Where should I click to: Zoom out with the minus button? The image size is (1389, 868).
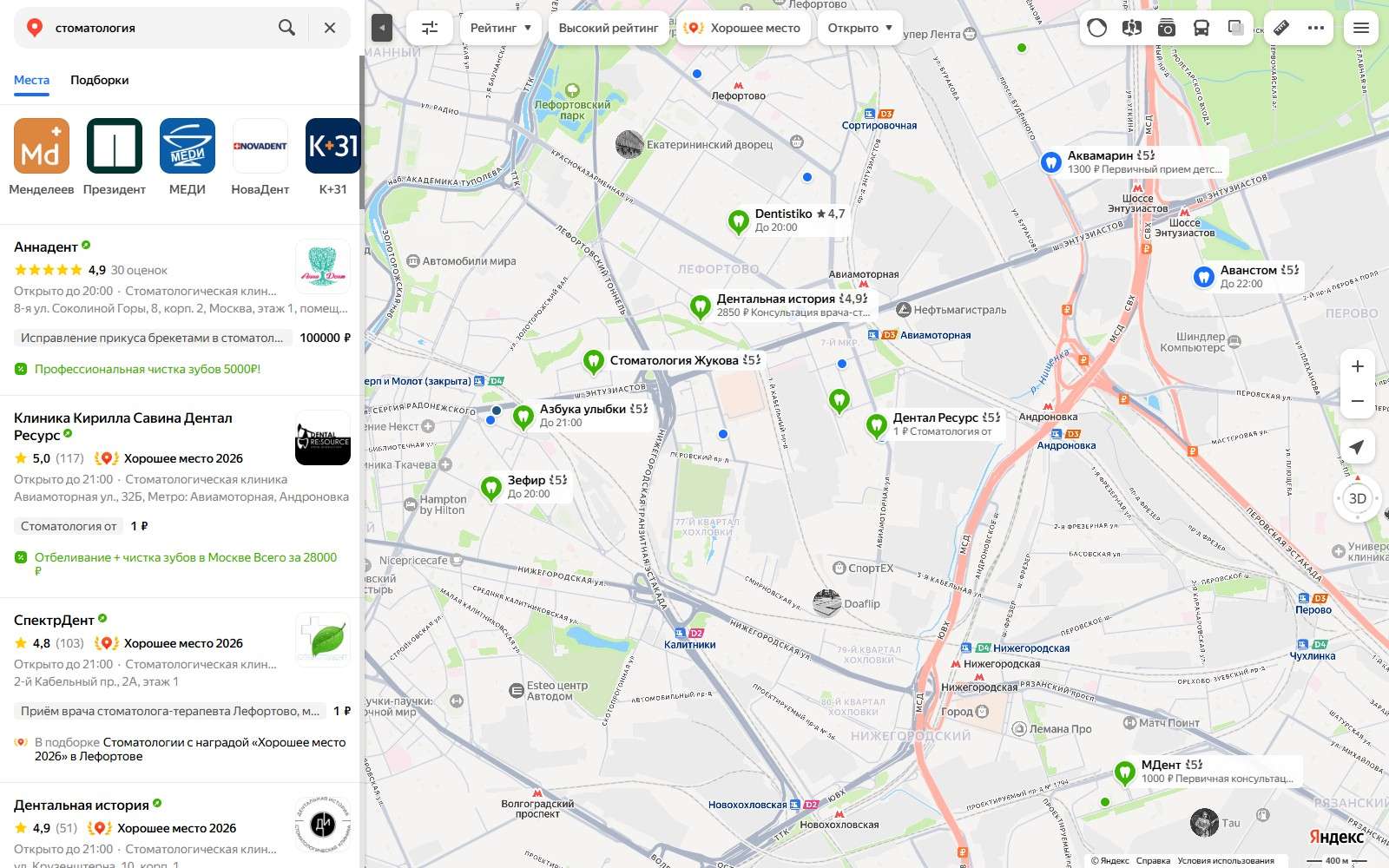coord(1358,401)
